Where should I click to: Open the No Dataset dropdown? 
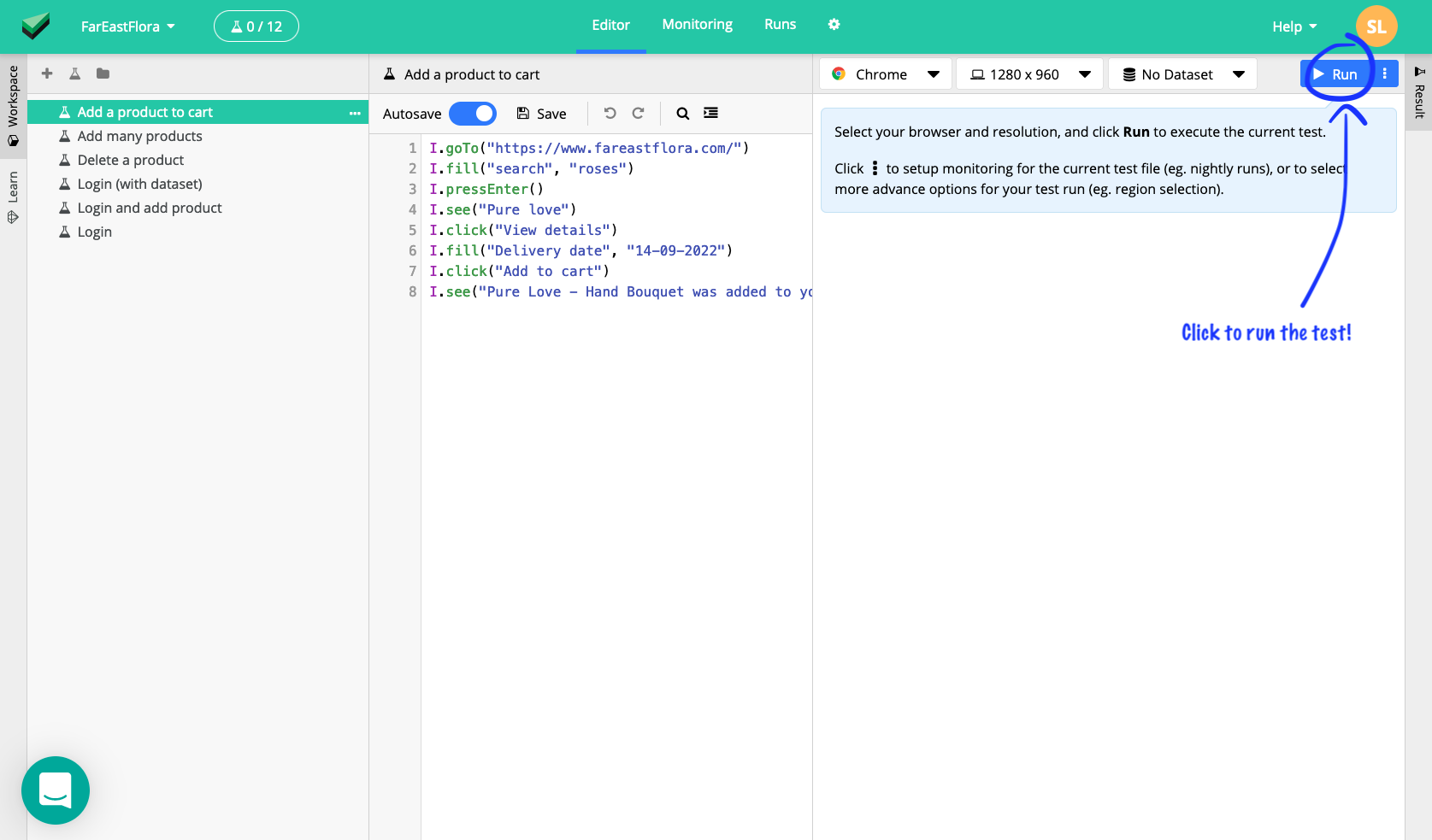pos(1182,74)
